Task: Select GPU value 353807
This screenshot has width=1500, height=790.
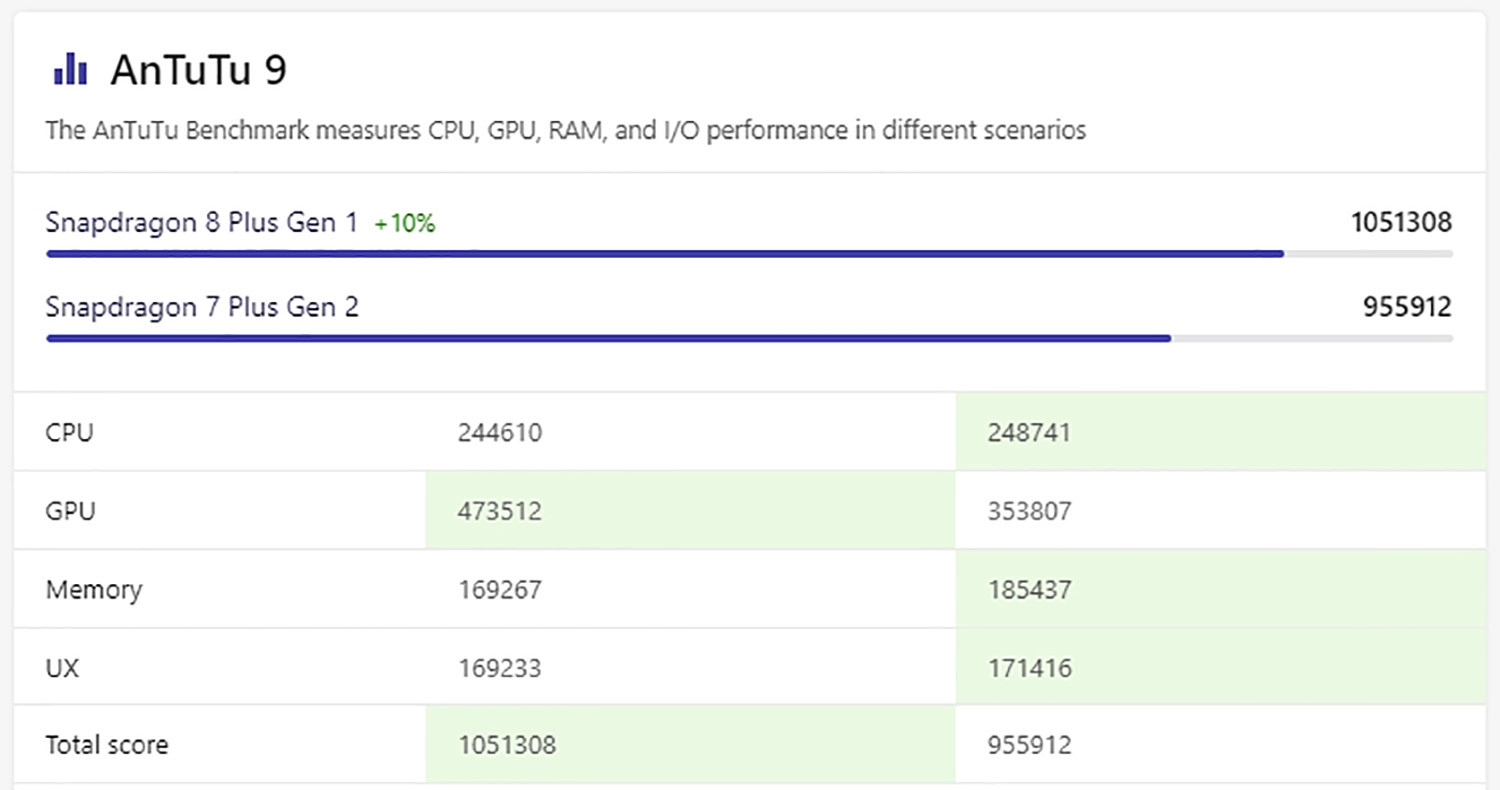Action: (1030, 511)
